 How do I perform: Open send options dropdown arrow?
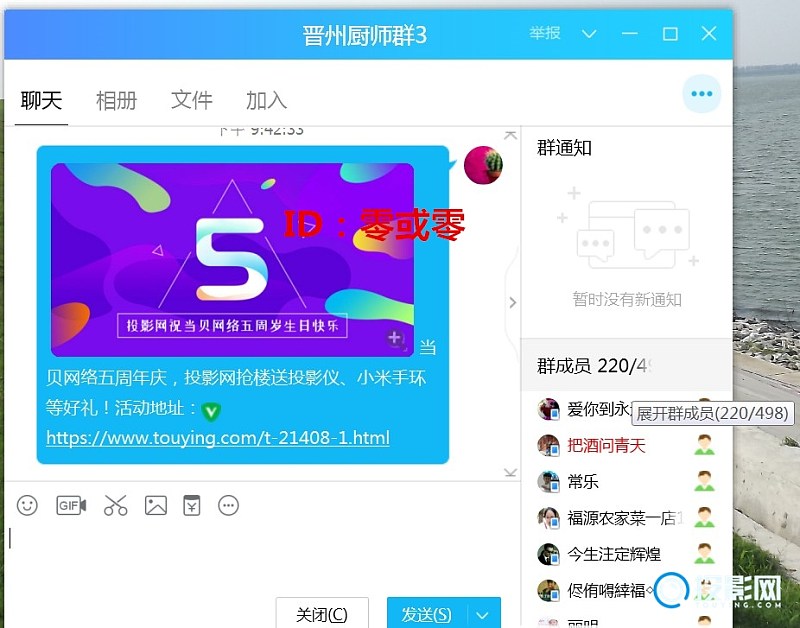482,615
